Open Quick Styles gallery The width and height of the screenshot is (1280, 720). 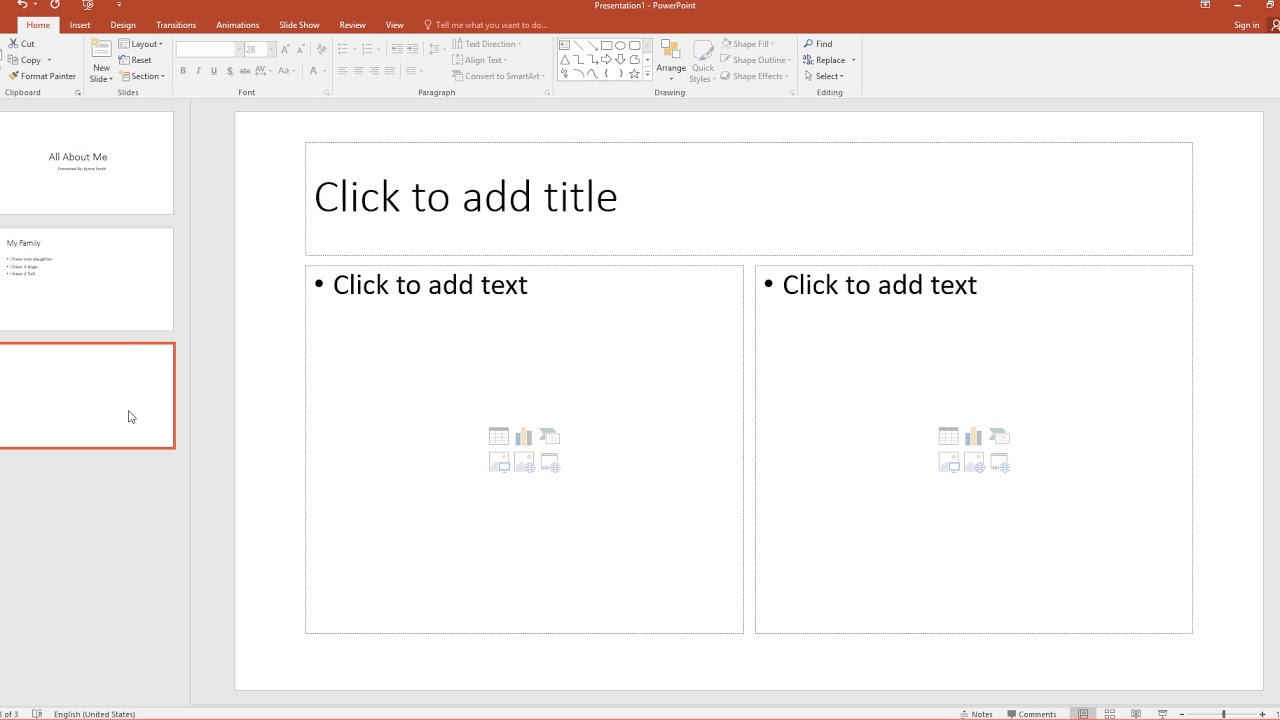pyautogui.click(x=702, y=62)
